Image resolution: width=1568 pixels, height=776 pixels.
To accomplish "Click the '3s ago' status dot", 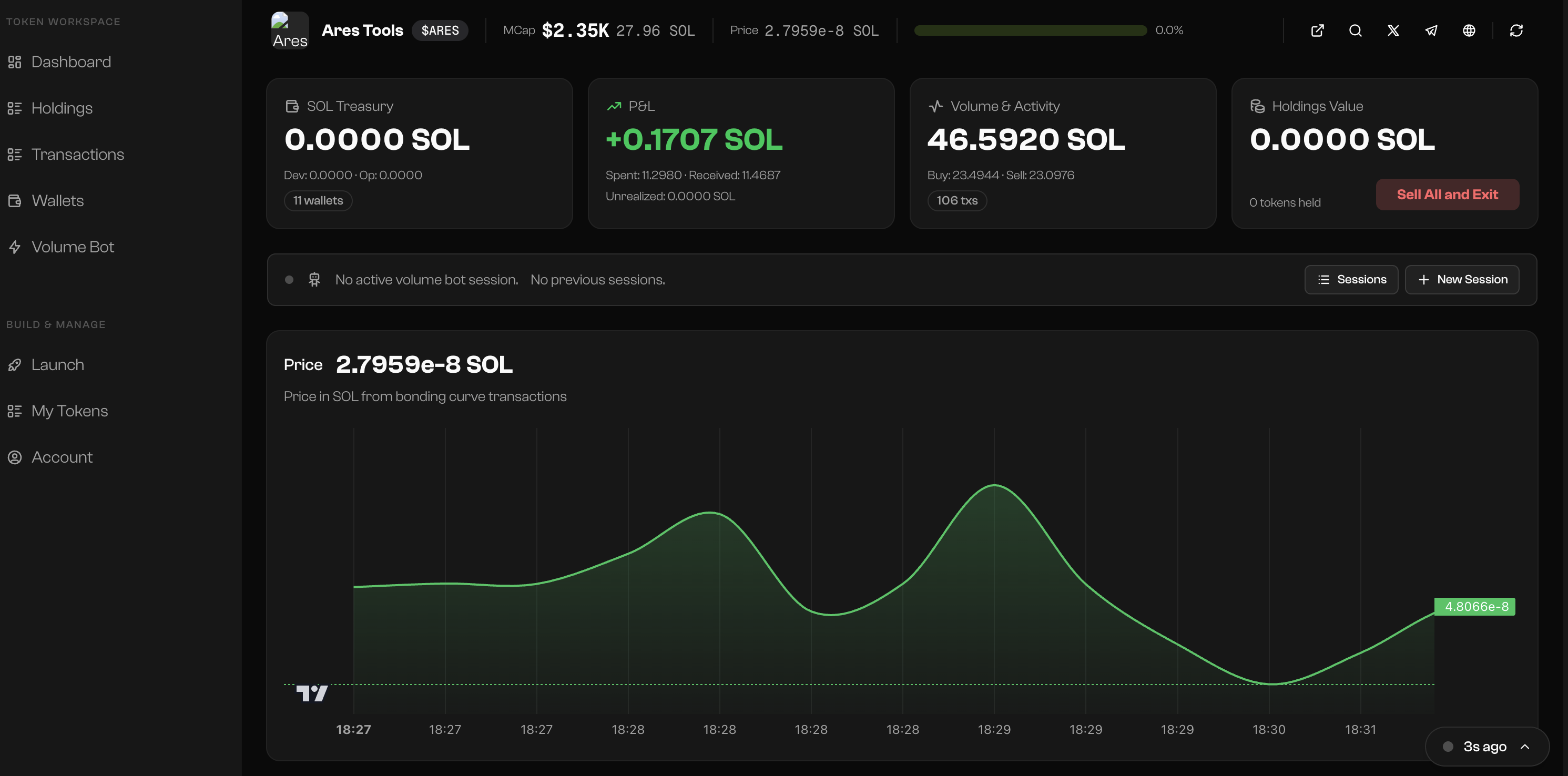I will click(x=1448, y=747).
